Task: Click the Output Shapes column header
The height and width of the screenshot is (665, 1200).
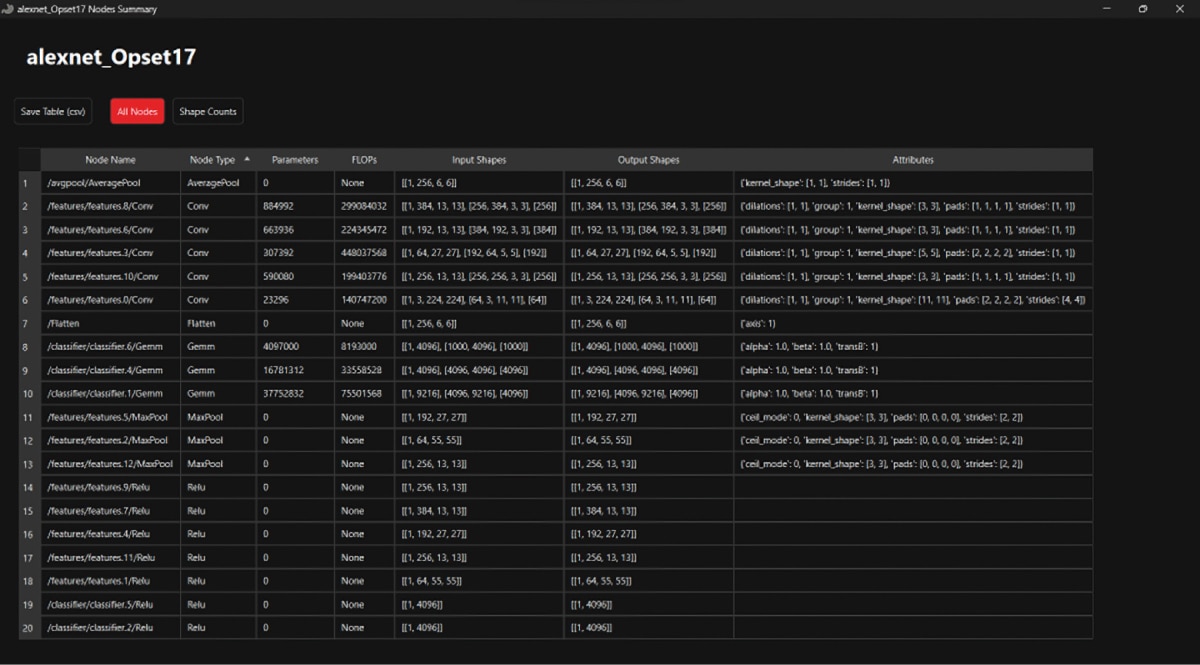Action: [648, 160]
